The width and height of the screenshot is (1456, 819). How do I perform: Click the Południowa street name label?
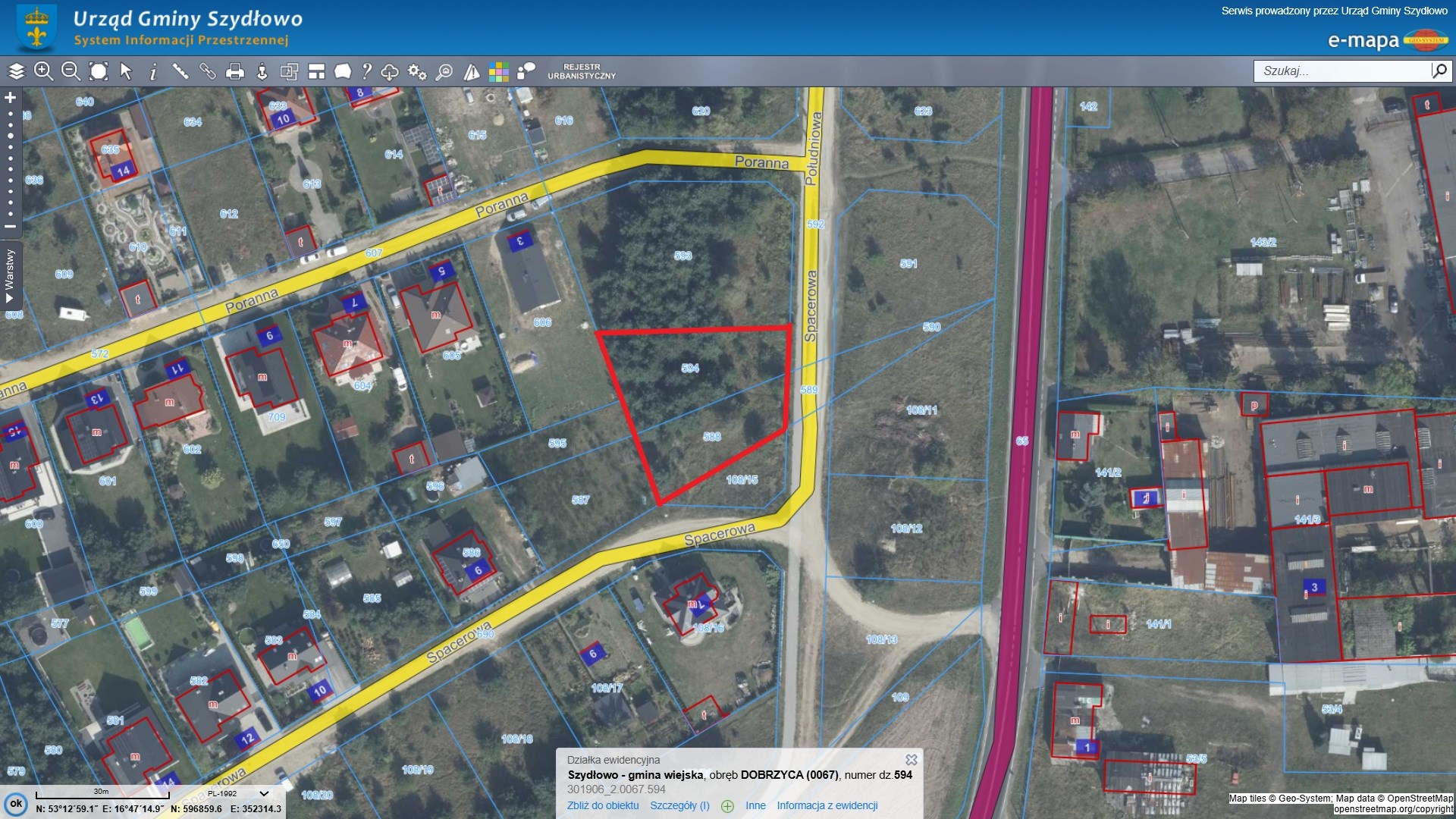click(812, 149)
